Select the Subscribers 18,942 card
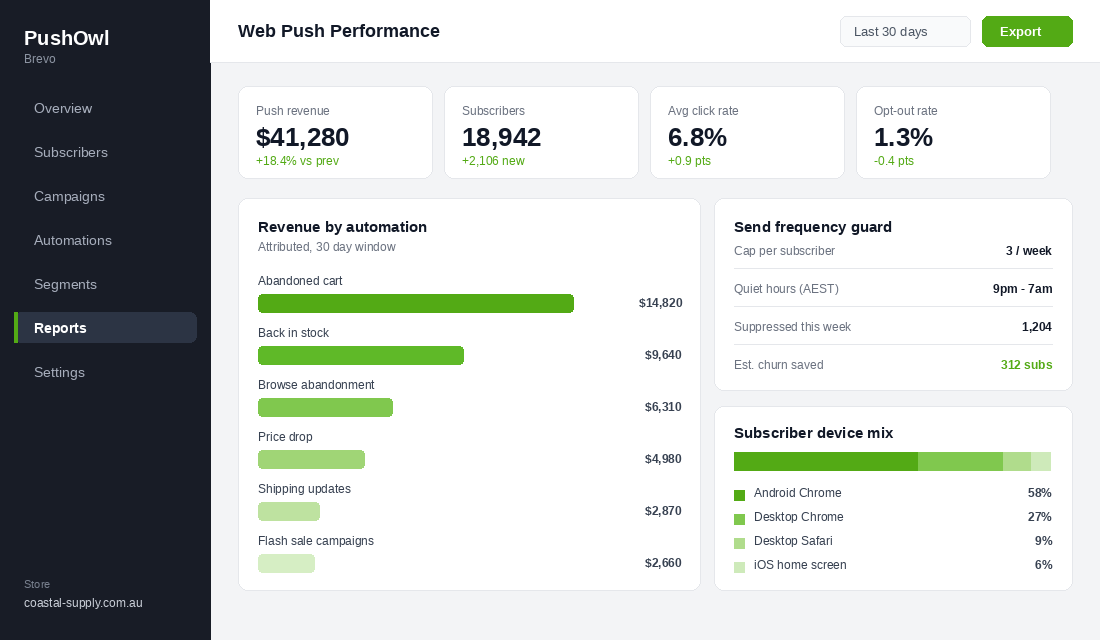The image size is (1100, 640). click(542, 133)
